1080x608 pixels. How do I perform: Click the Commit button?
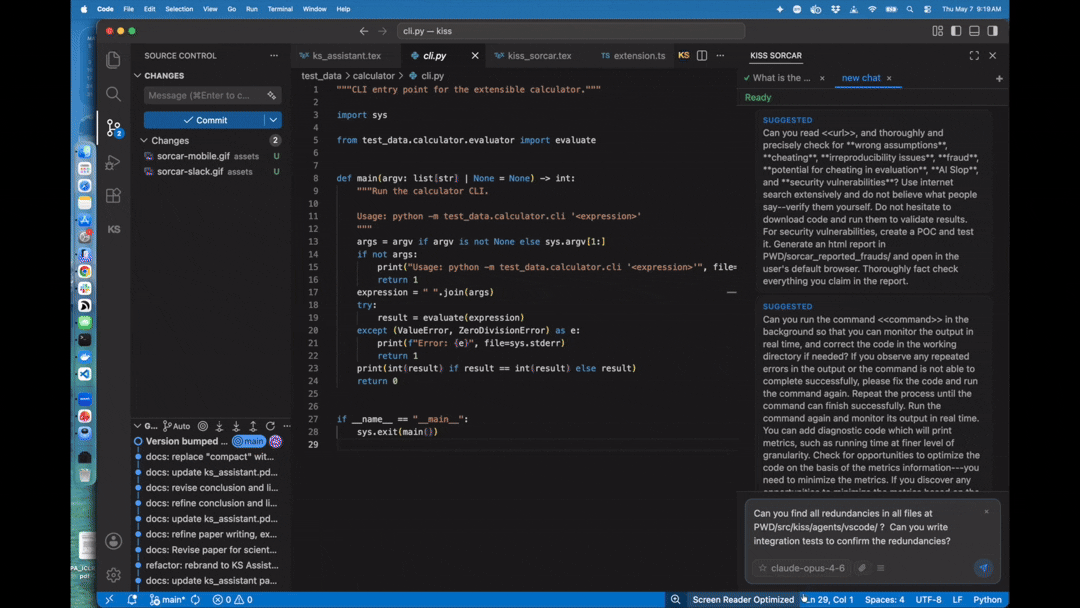205,120
